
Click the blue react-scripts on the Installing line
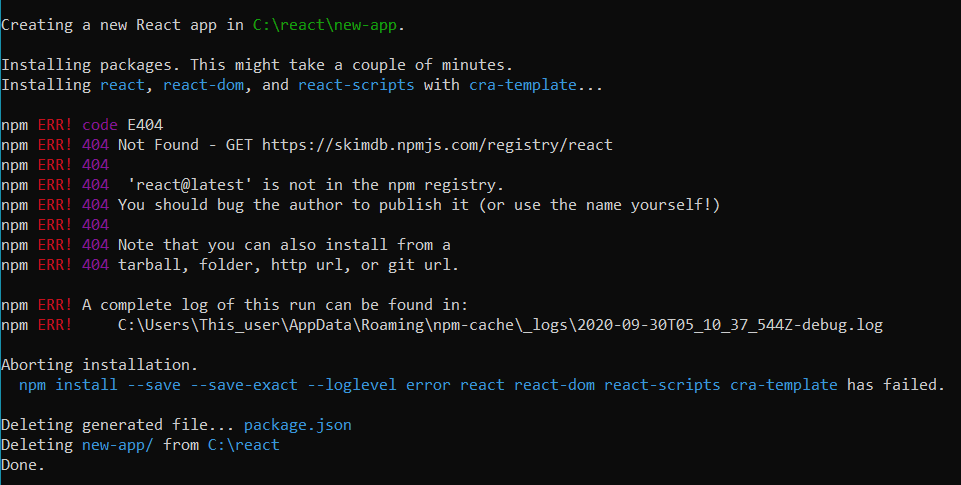(x=355, y=85)
